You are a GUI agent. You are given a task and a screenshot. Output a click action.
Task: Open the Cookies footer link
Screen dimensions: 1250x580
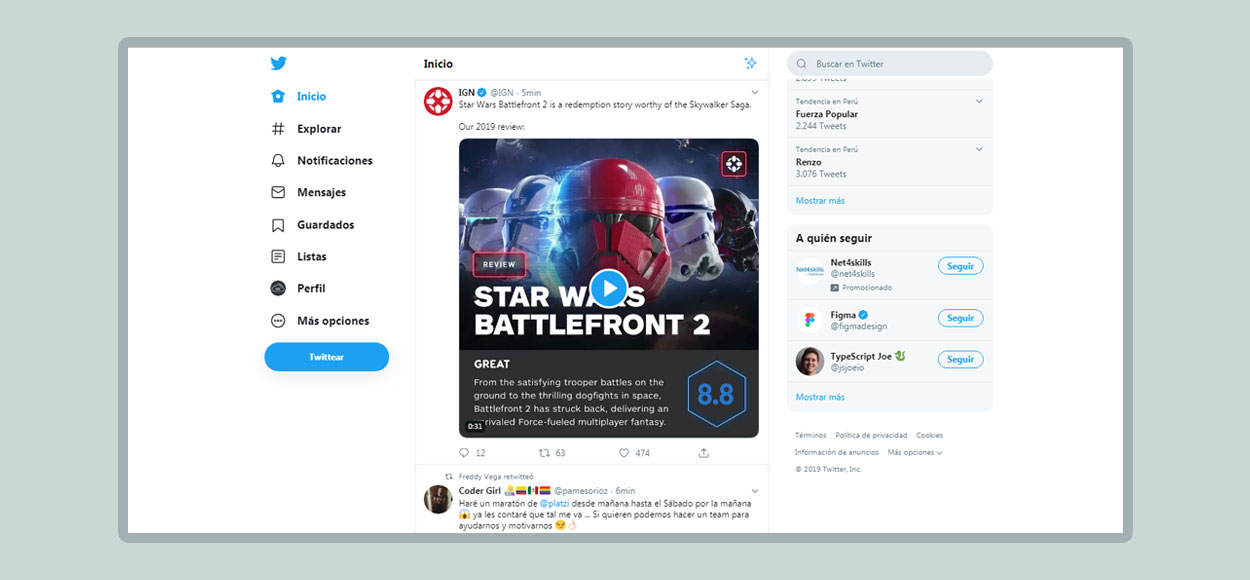click(929, 436)
